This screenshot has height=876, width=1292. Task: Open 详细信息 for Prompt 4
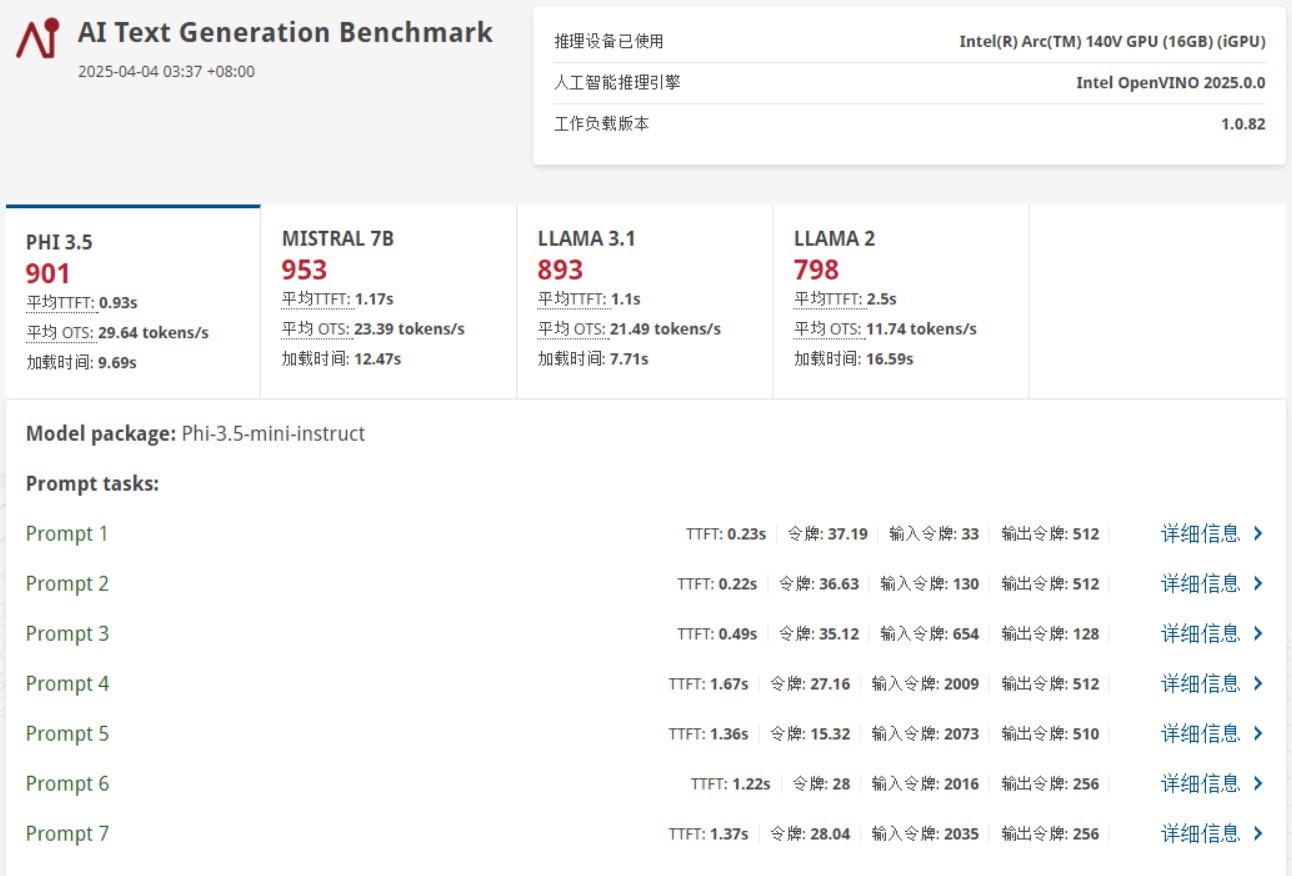(x=1200, y=684)
